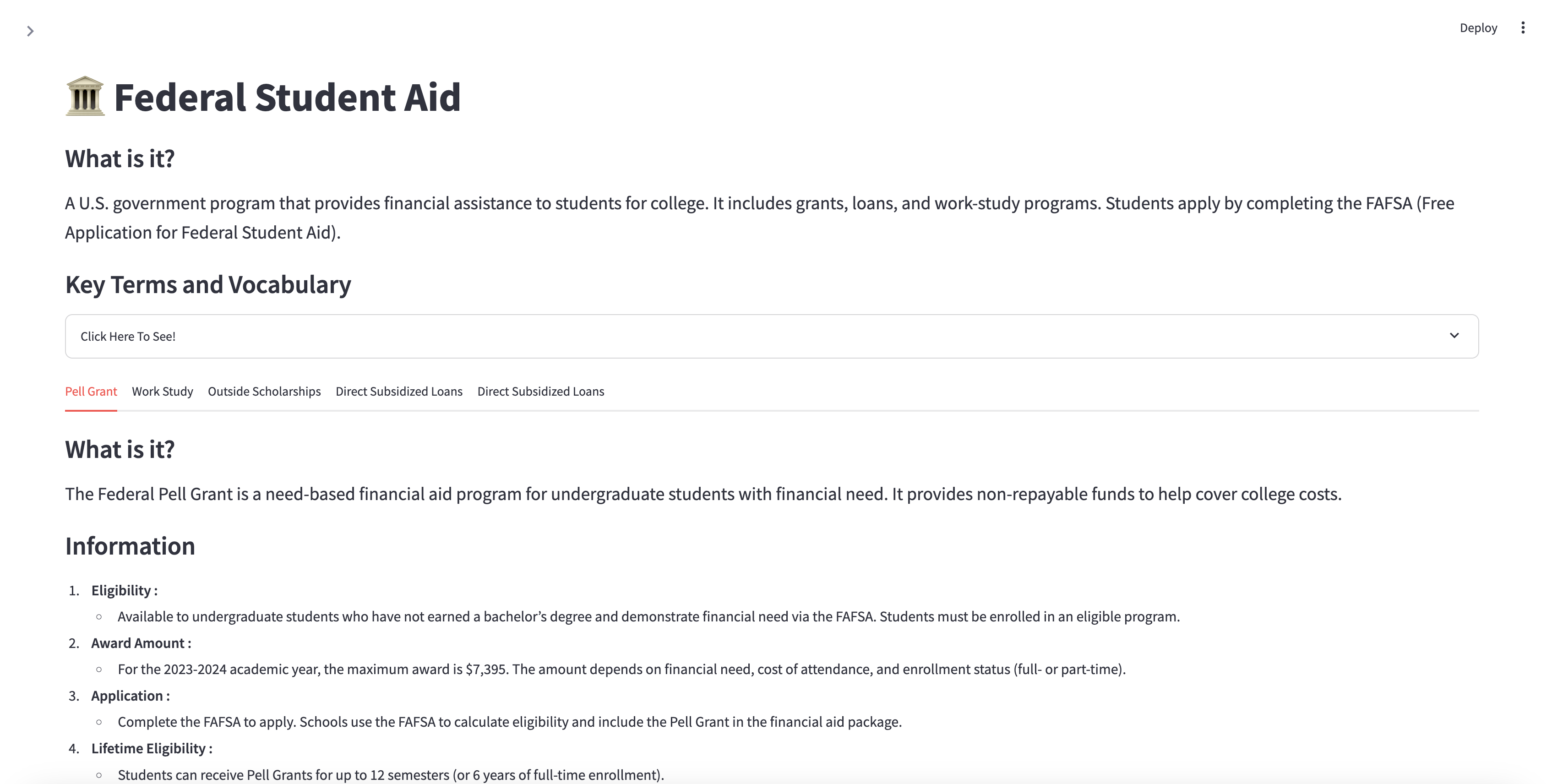1552x784 pixels.
Task: Expand the sidebar using the top-left chevron
Action: [x=30, y=31]
